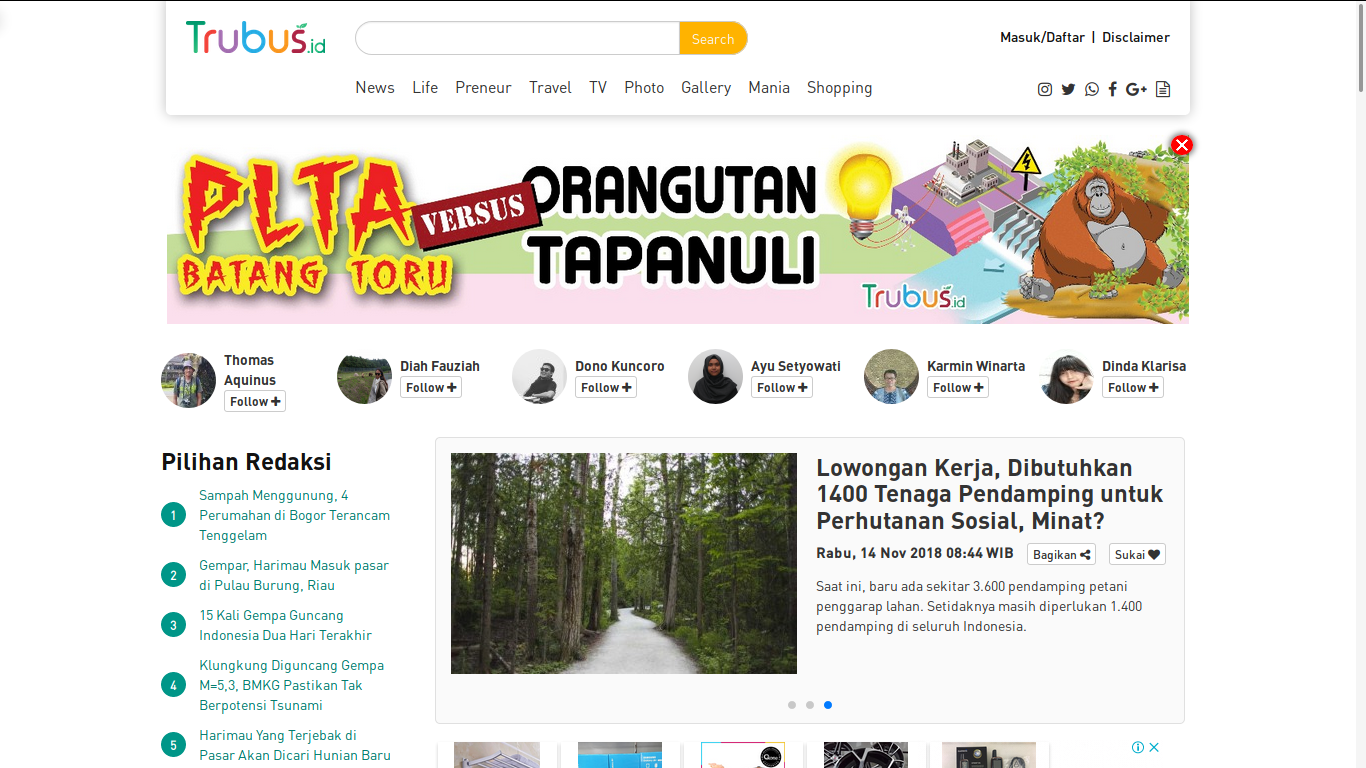
Task: Open the Shopping menu
Action: (x=839, y=88)
